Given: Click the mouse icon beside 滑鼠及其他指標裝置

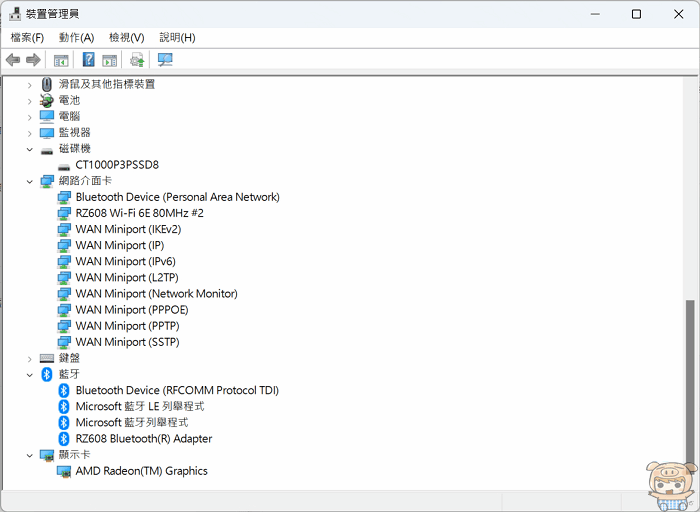Looking at the screenshot, I should [x=46, y=84].
